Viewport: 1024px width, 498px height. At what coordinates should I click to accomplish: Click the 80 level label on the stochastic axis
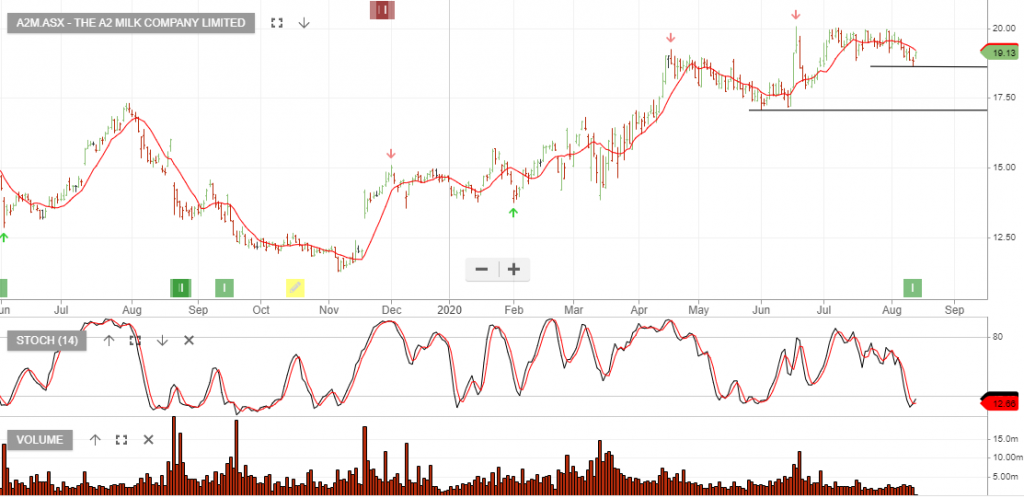point(998,337)
